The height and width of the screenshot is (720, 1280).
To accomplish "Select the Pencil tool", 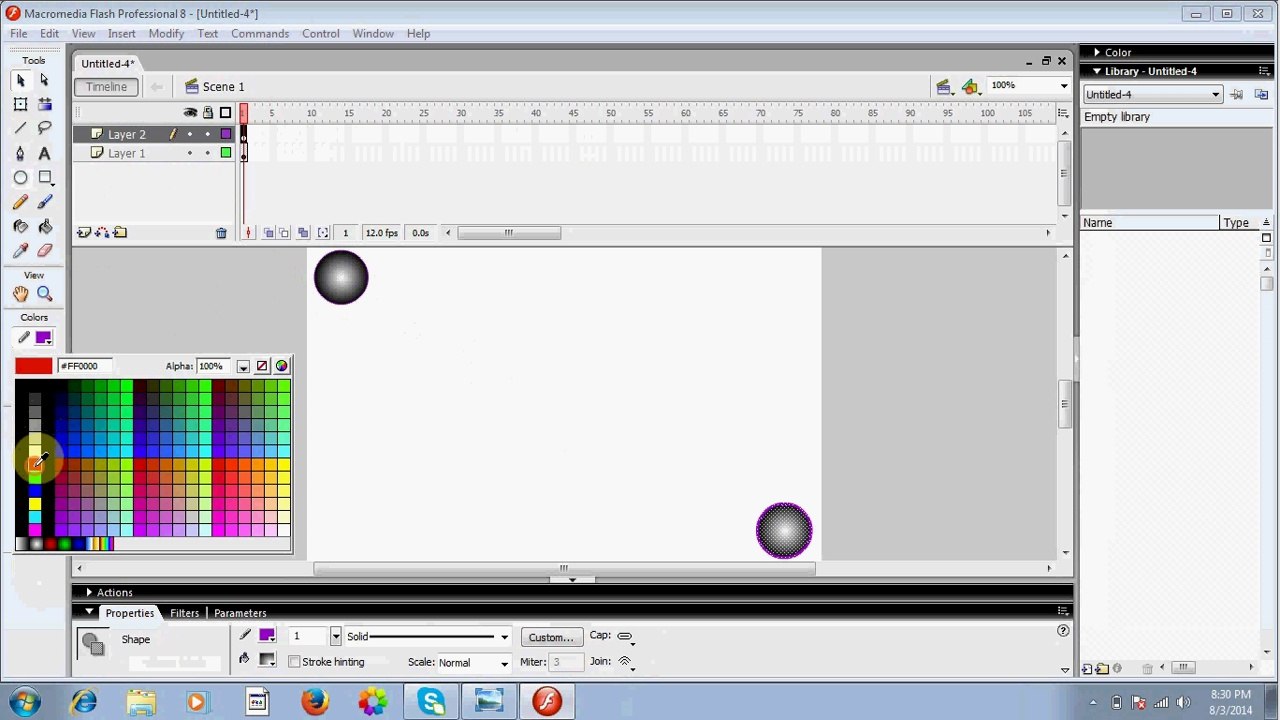I will click(20, 202).
